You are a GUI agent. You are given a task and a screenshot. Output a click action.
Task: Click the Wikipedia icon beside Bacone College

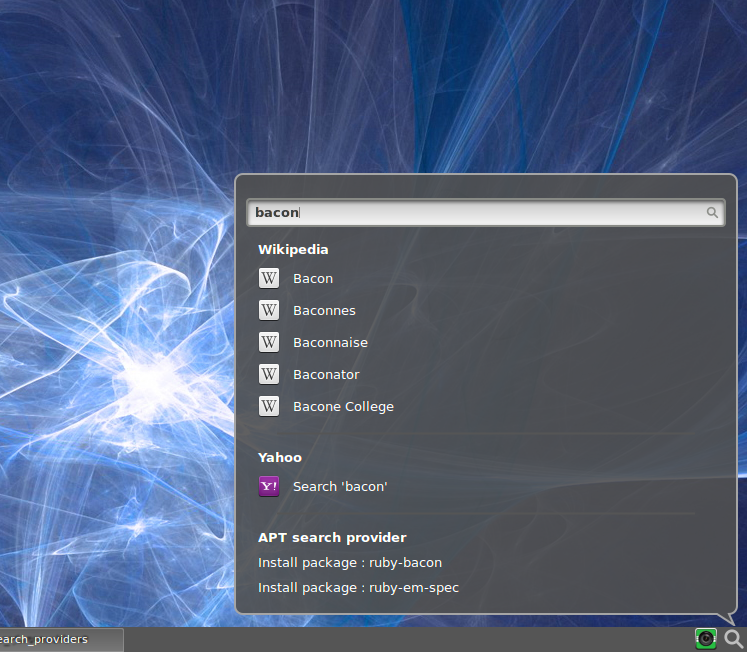tap(269, 406)
